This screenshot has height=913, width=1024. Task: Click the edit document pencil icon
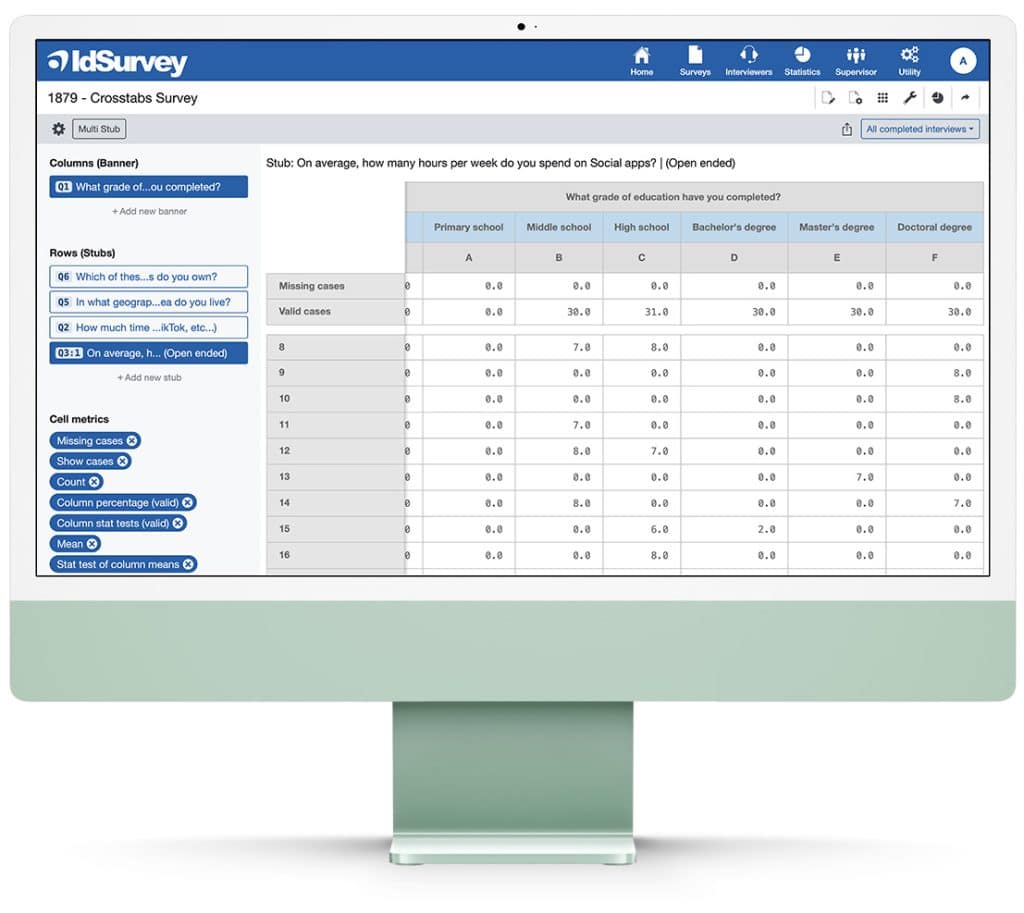(827, 98)
